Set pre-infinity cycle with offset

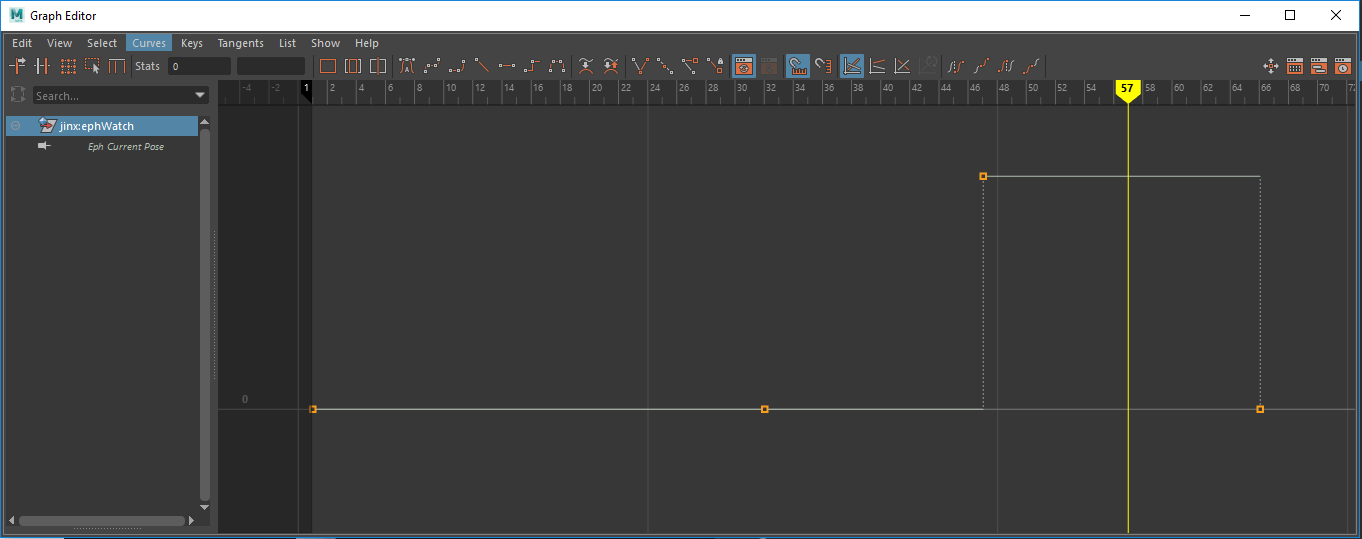coord(981,66)
